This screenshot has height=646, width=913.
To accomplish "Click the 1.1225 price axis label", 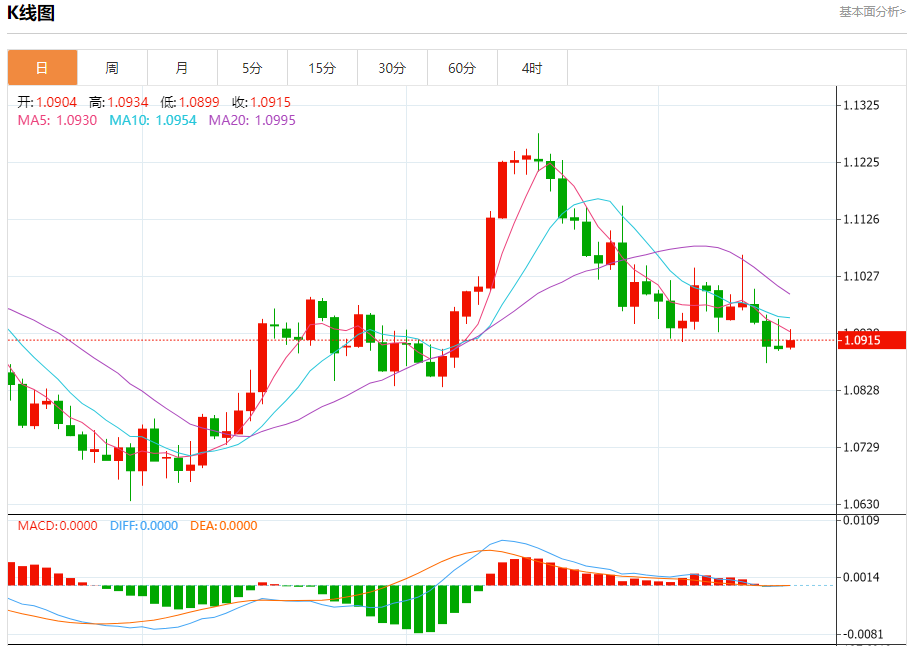I will 861,163.
